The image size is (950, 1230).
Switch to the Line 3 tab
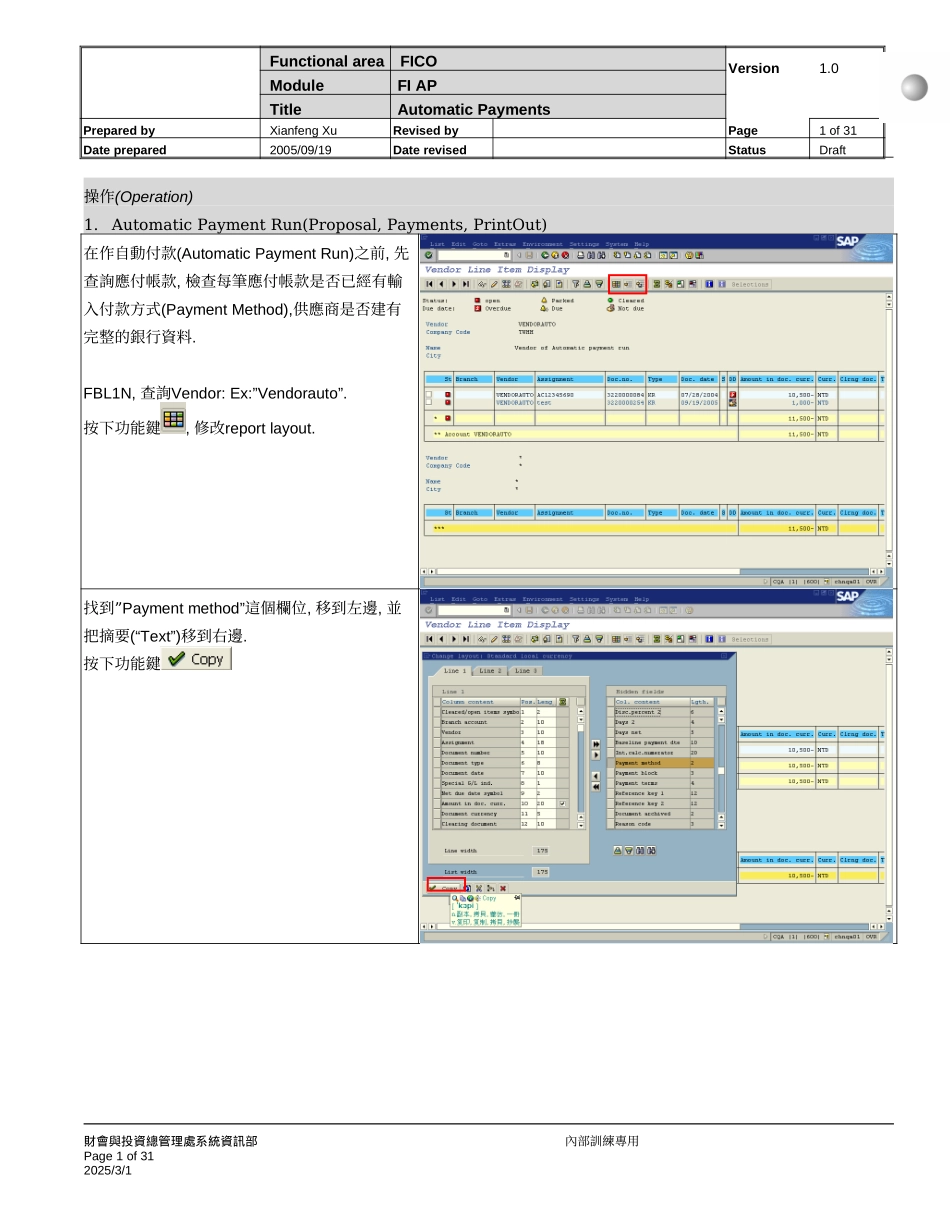[x=525, y=671]
